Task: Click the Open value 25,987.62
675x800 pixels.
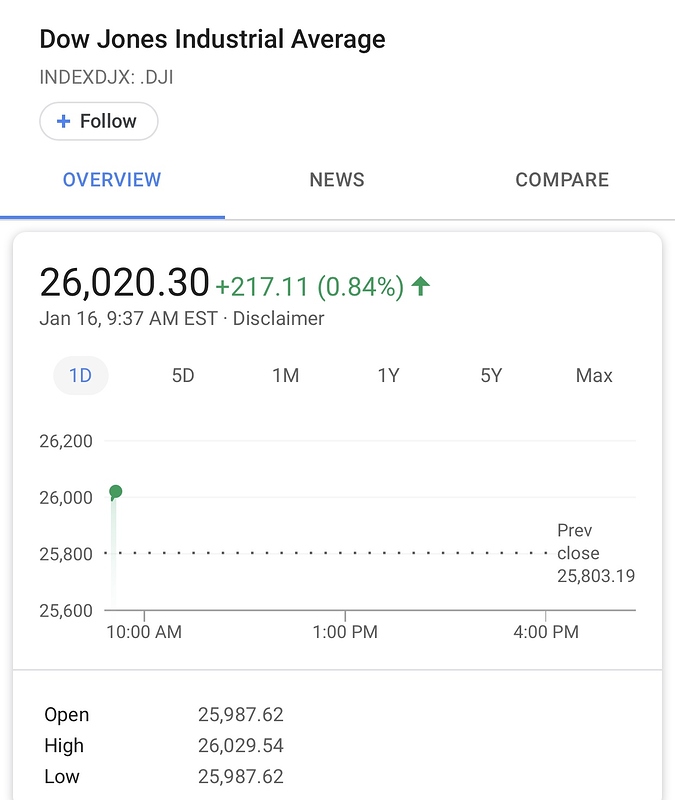Action: (x=241, y=715)
